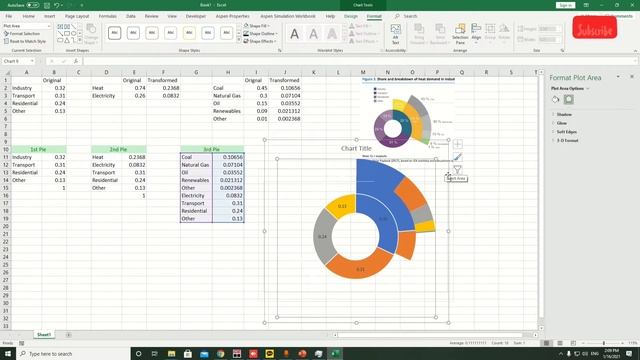Select the Sheet1 worksheet tab
This screenshot has width=640, height=360.
pos(44,335)
